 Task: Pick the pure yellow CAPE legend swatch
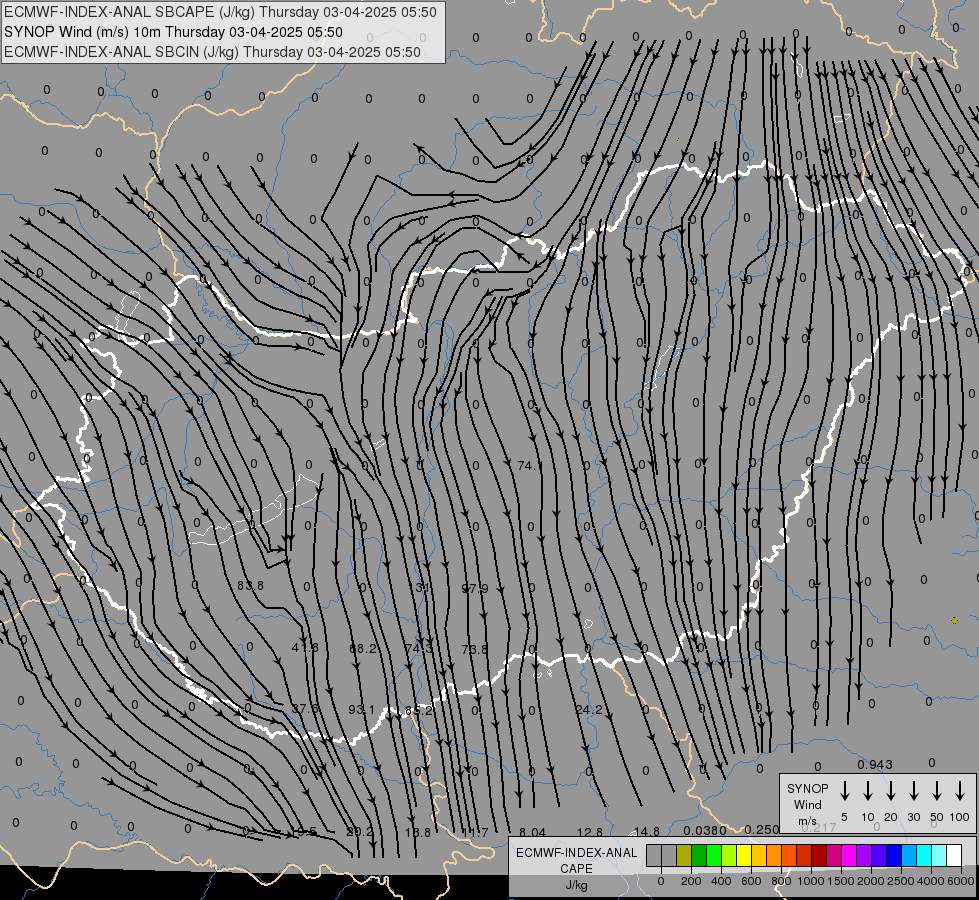coord(744,856)
